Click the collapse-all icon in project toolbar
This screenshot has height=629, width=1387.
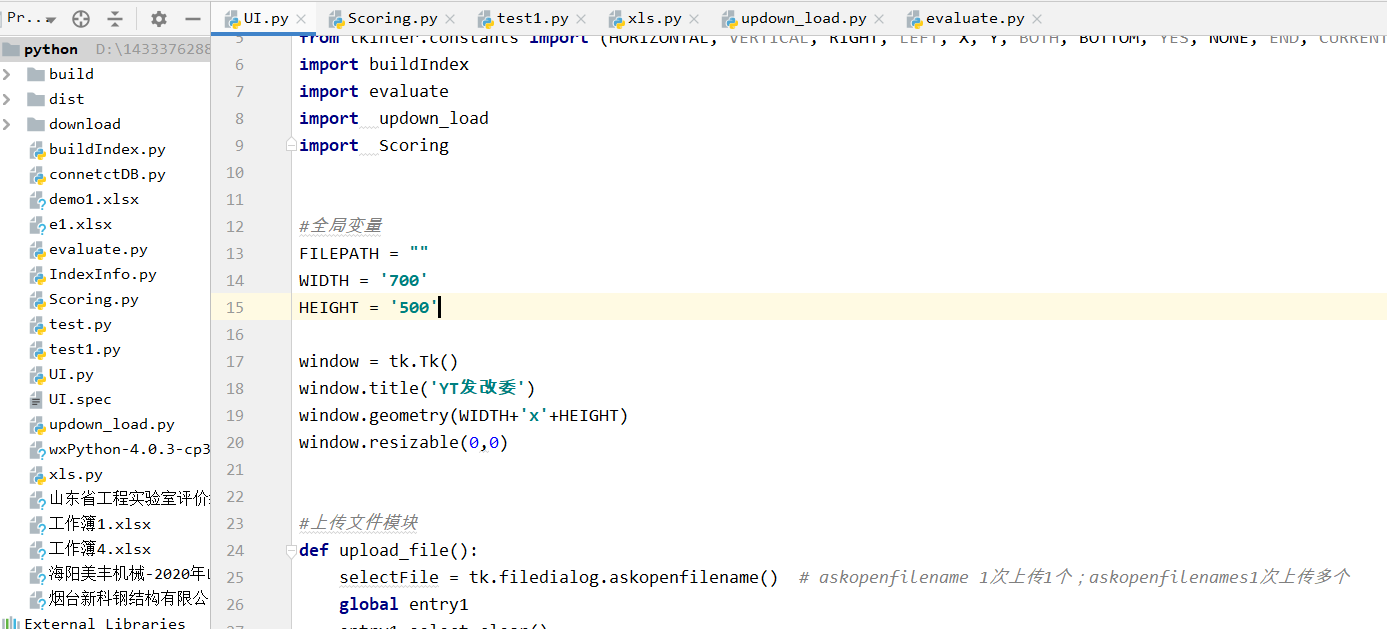116,18
